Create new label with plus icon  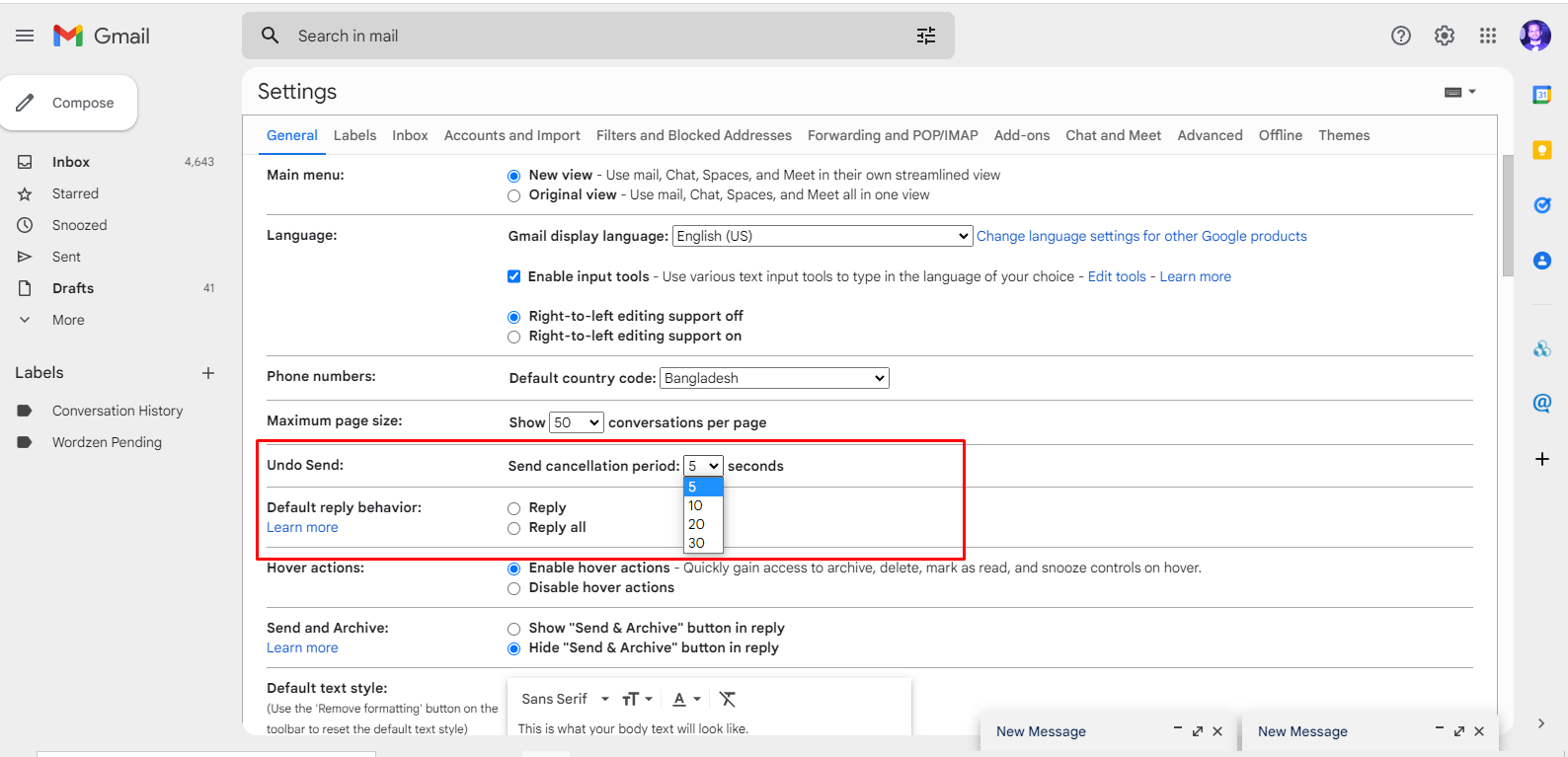point(208,373)
